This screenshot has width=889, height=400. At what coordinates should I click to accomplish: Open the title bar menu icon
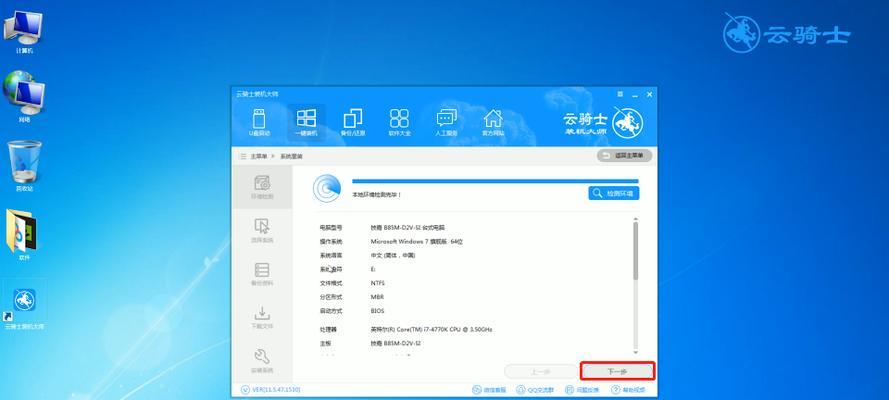[621, 95]
